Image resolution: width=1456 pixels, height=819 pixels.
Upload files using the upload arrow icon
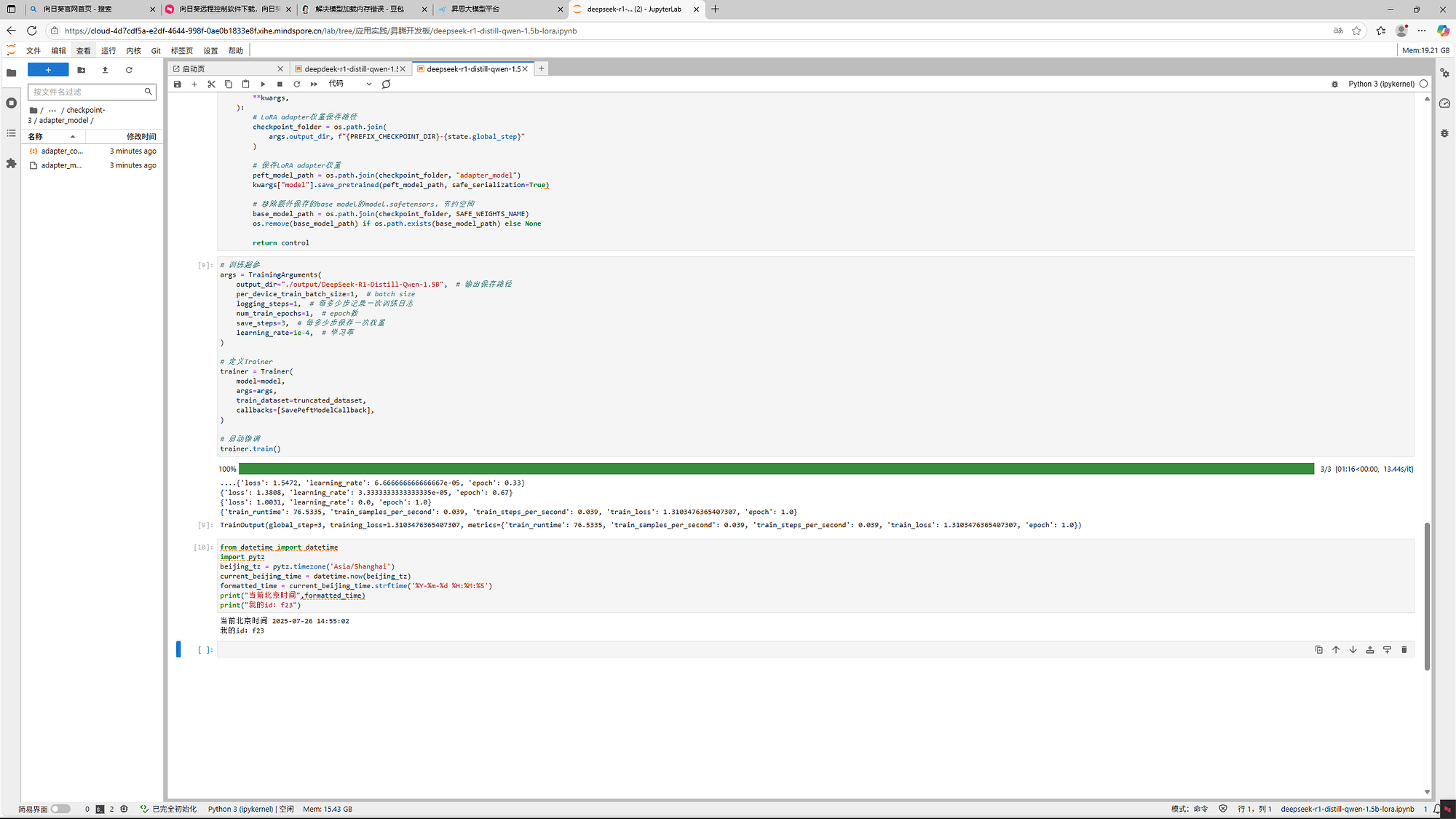point(105,70)
